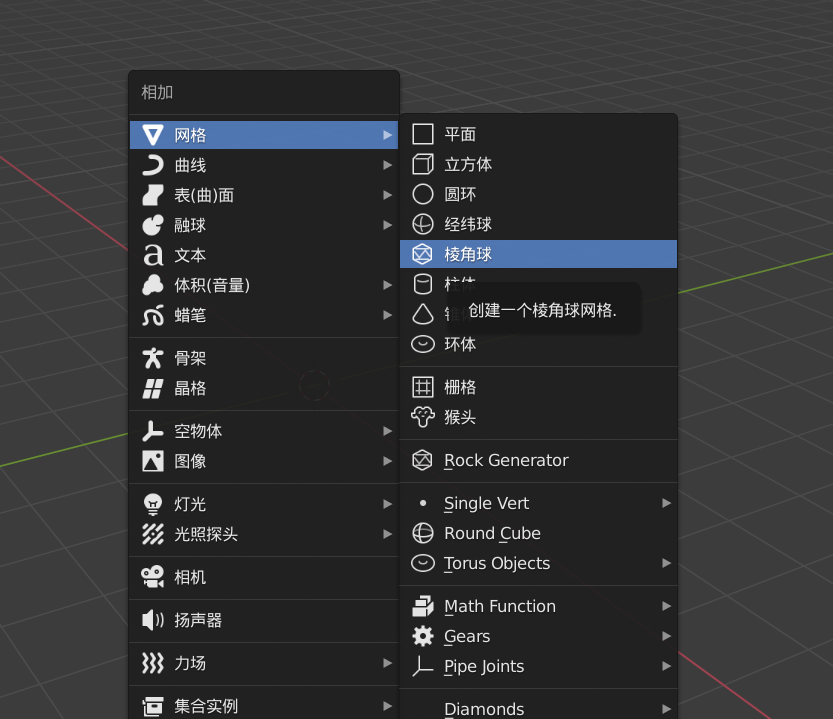
Task: Click the 灯光 light bulb icon
Action: [152, 504]
